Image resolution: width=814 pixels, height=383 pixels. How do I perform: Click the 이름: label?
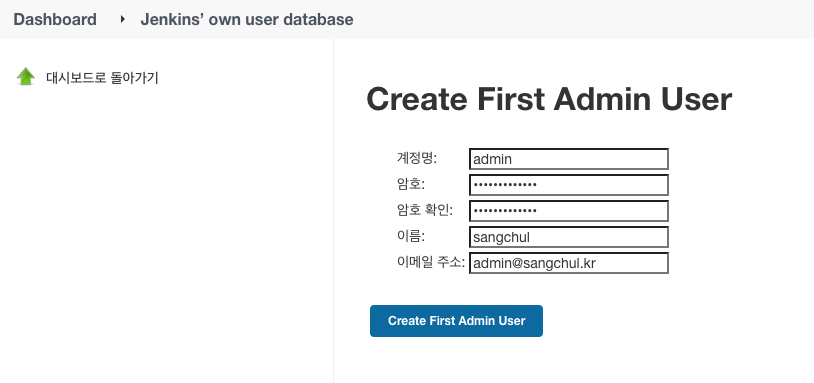(411, 236)
